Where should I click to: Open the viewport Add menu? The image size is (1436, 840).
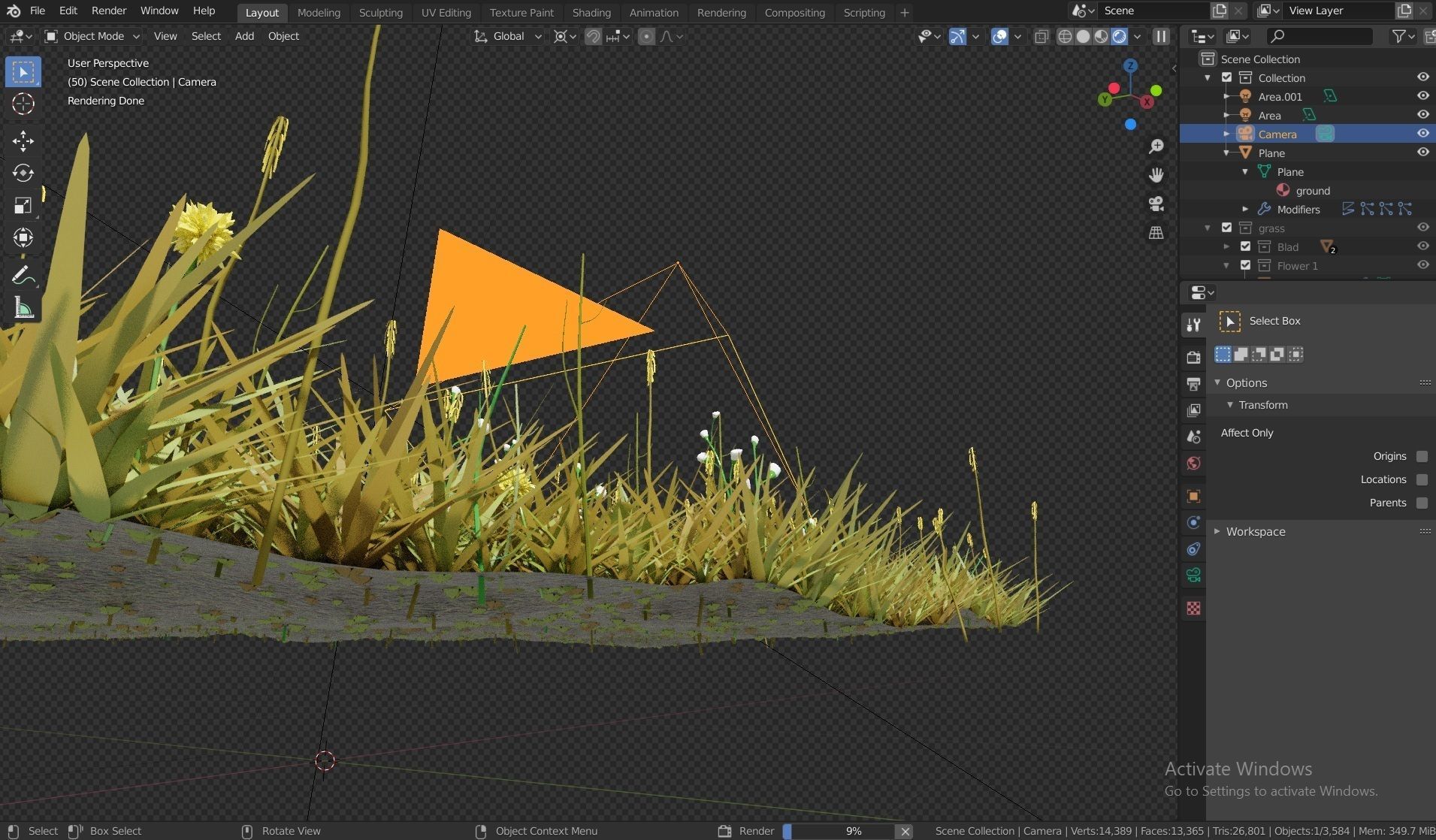244,36
